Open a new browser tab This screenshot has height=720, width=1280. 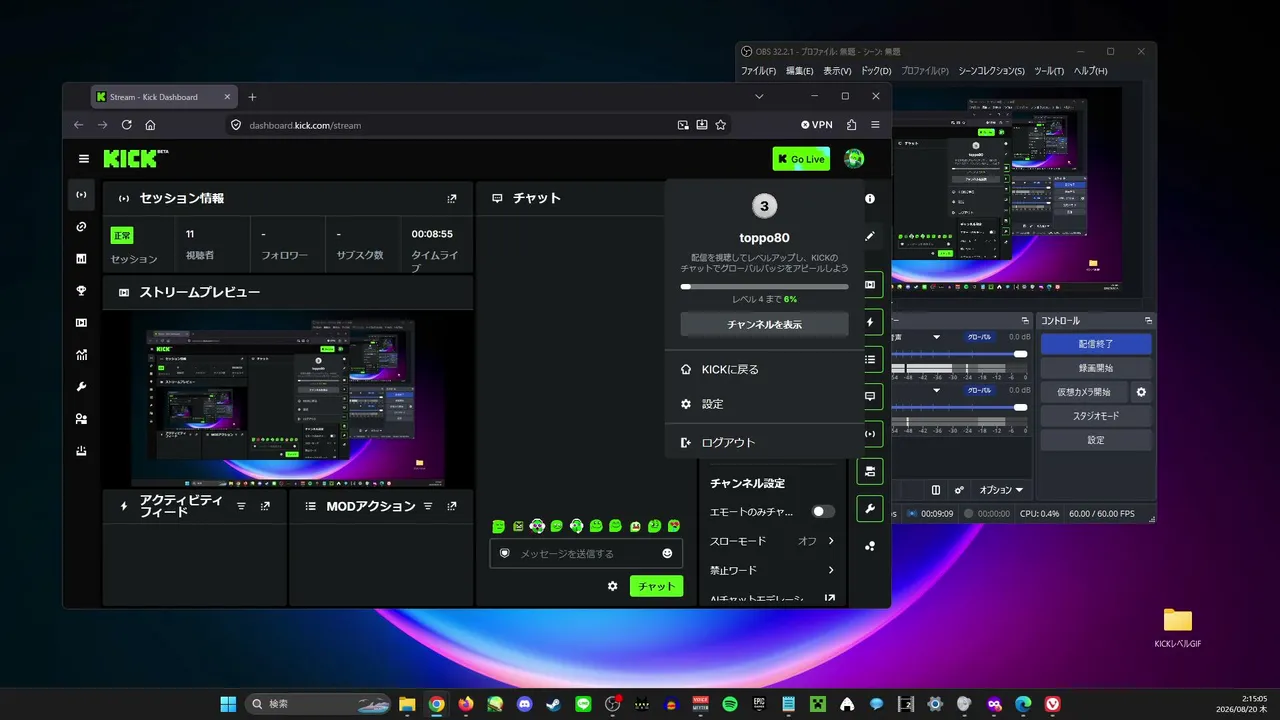pyautogui.click(x=252, y=97)
